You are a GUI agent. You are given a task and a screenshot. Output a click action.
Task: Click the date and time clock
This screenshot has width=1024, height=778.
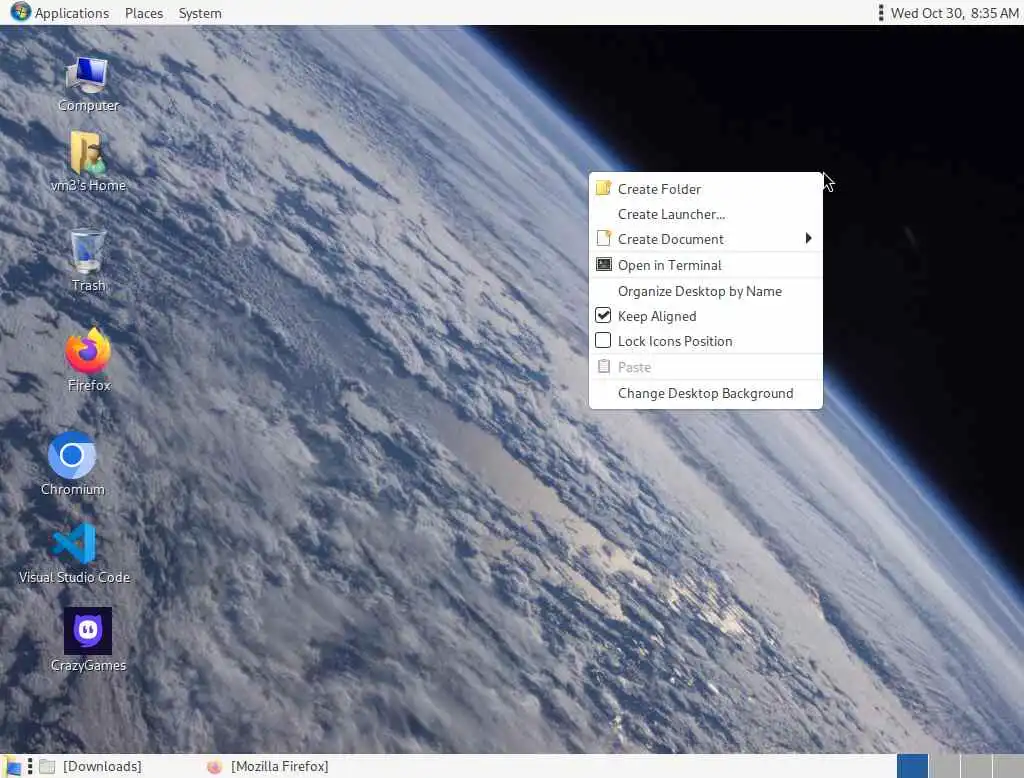(954, 13)
